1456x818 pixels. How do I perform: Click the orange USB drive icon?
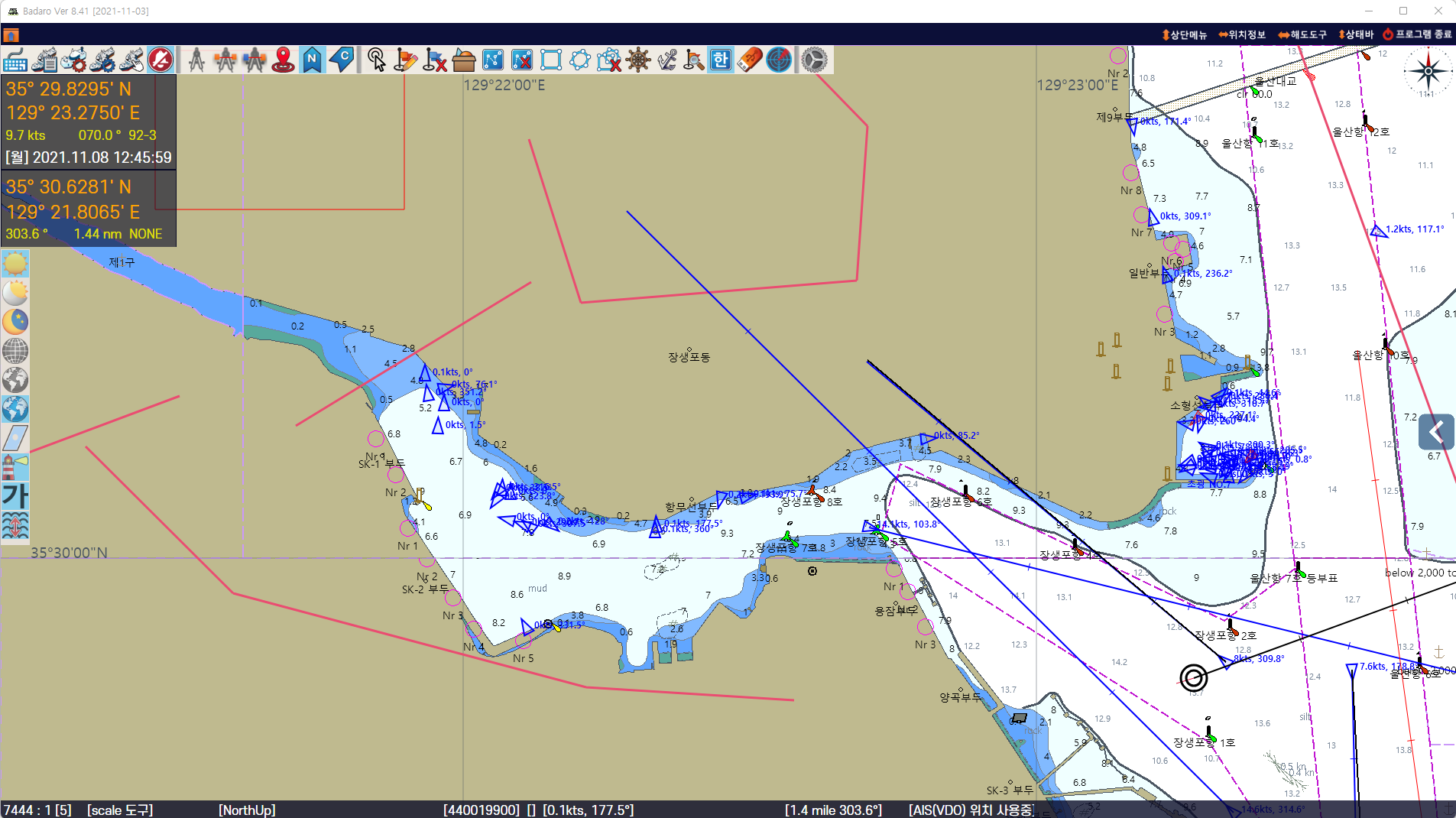[750, 60]
